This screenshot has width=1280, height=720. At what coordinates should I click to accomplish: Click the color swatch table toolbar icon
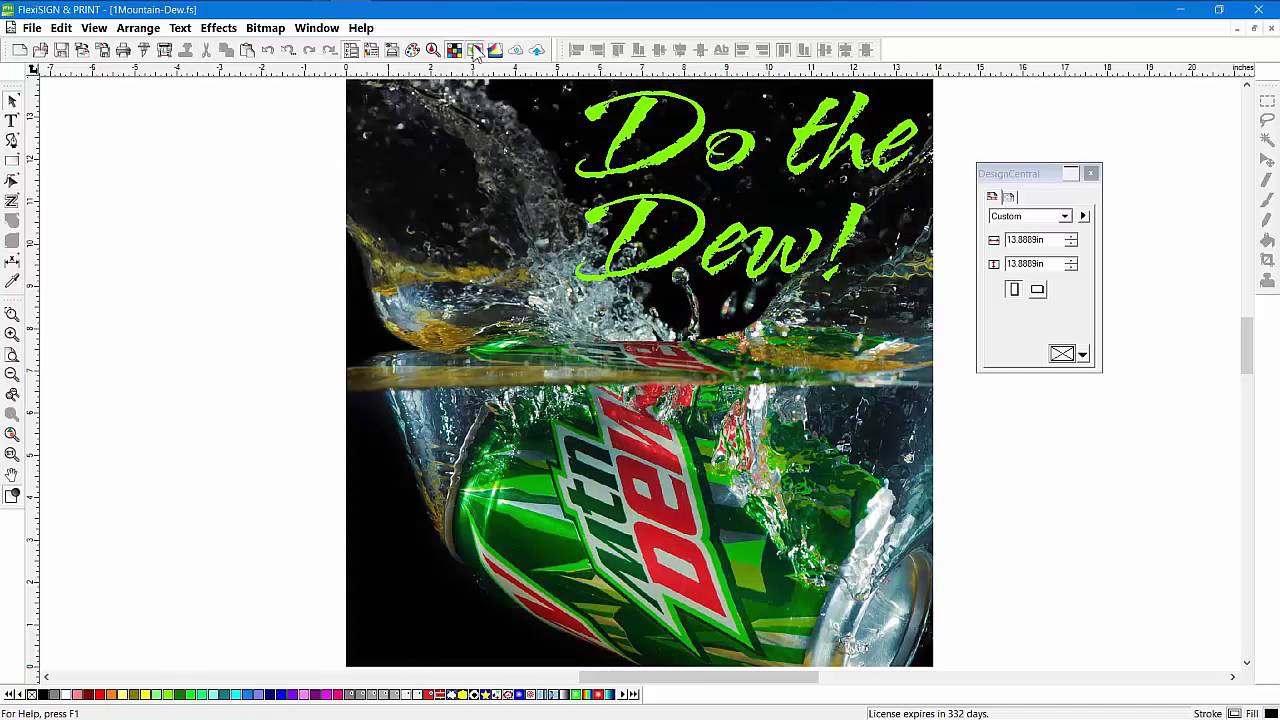coord(454,50)
